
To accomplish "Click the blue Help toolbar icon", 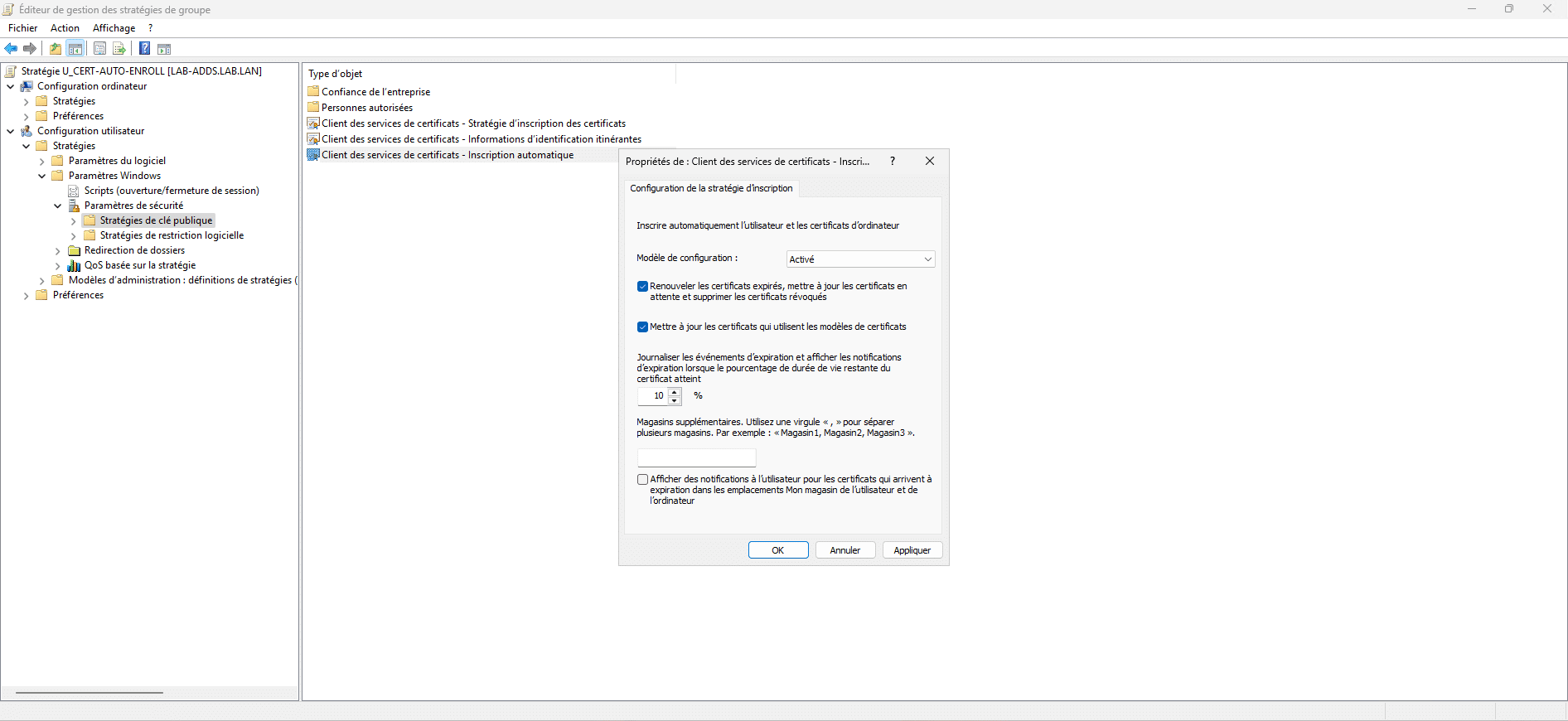I will (144, 49).
